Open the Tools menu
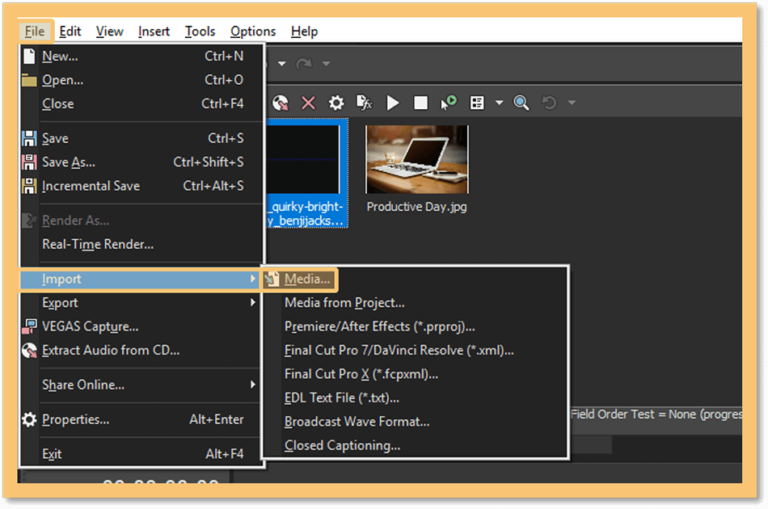 point(200,31)
